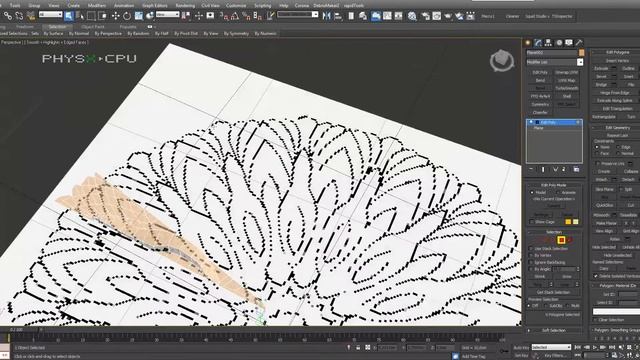Click the object name input field

pyautogui.click(x=551, y=53)
